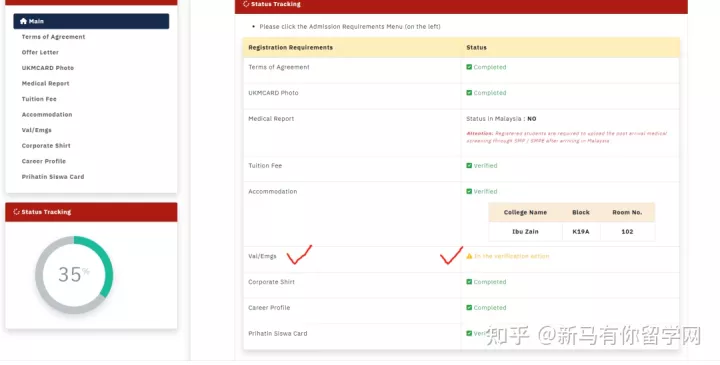The width and height of the screenshot is (720, 365).
Task: Open Val/Emgs in sidebar menu
Action: pos(37,130)
